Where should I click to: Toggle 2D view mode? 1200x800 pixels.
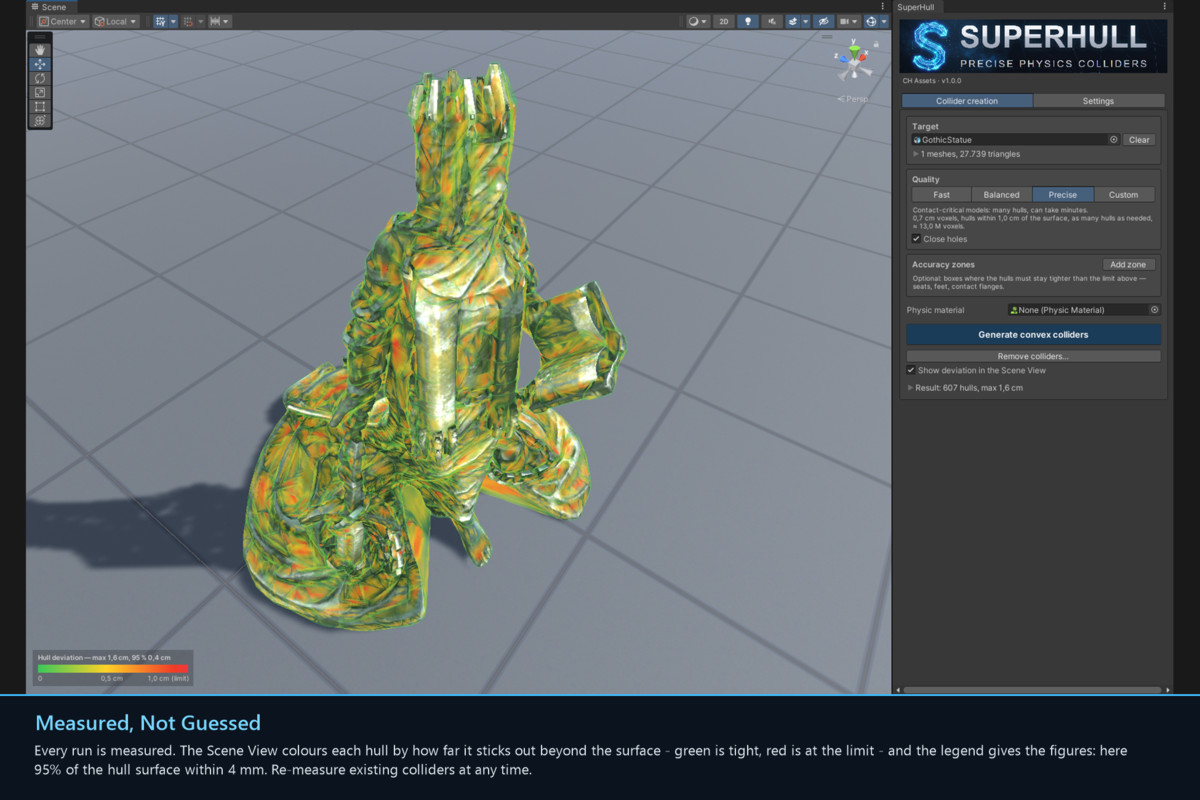(x=724, y=21)
